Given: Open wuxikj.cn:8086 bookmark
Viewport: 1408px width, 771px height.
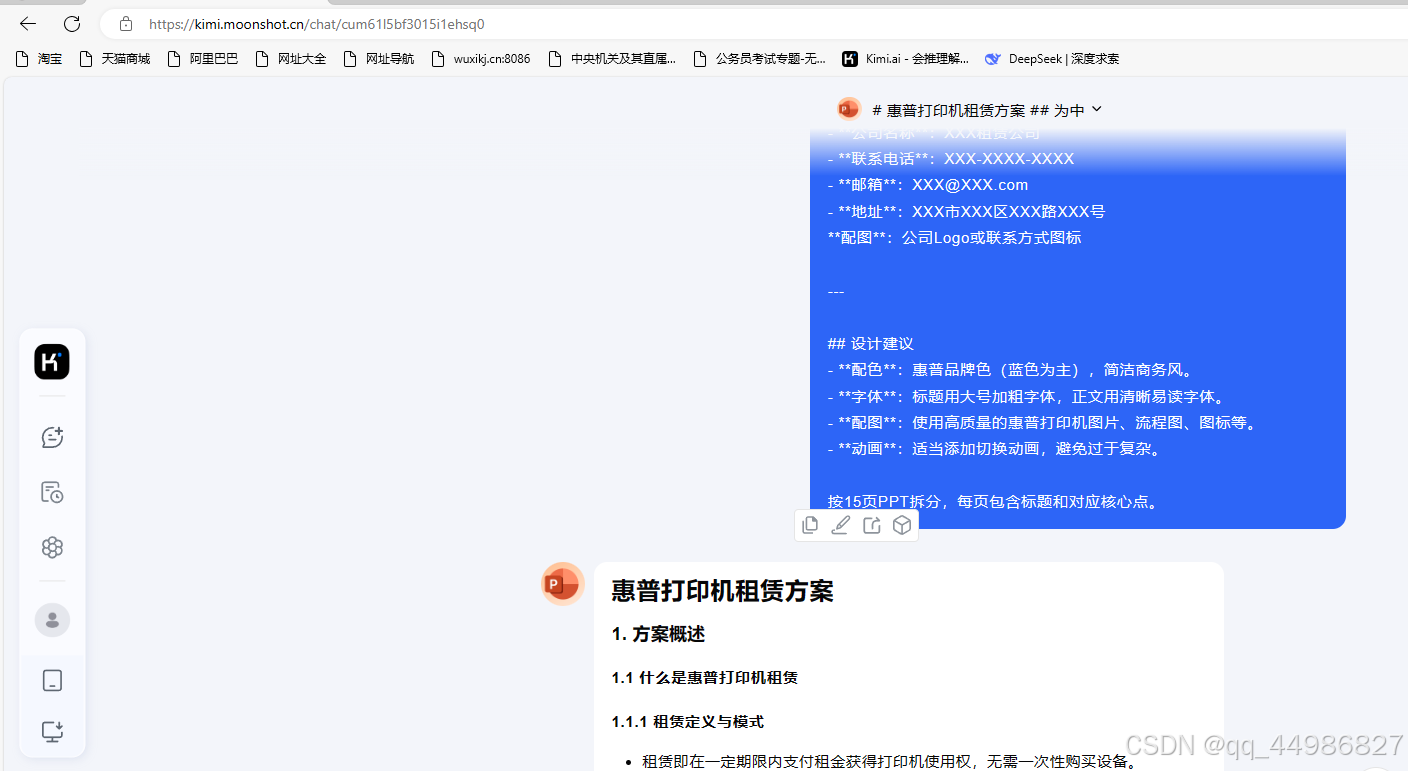Looking at the screenshot, I should click(x=481, y=59).
